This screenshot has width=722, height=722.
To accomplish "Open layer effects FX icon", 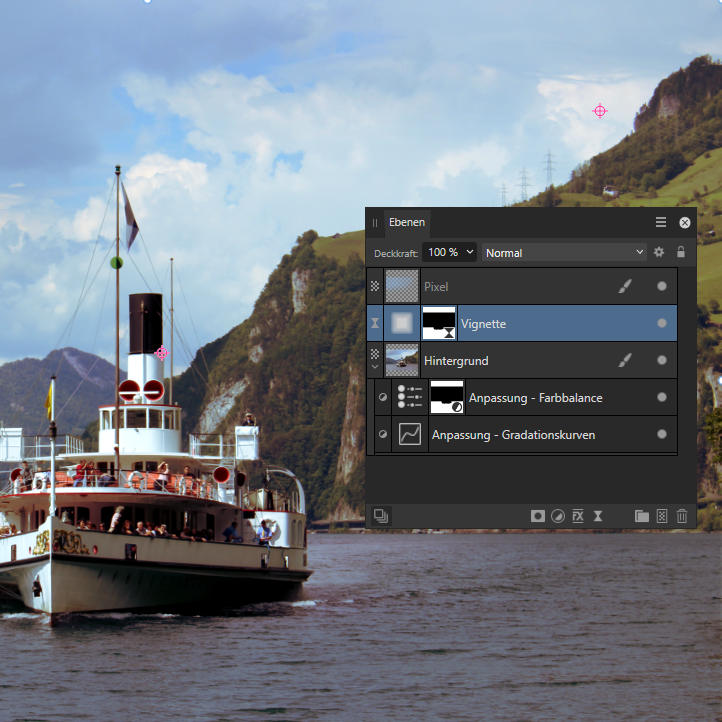I will point(578,516).
